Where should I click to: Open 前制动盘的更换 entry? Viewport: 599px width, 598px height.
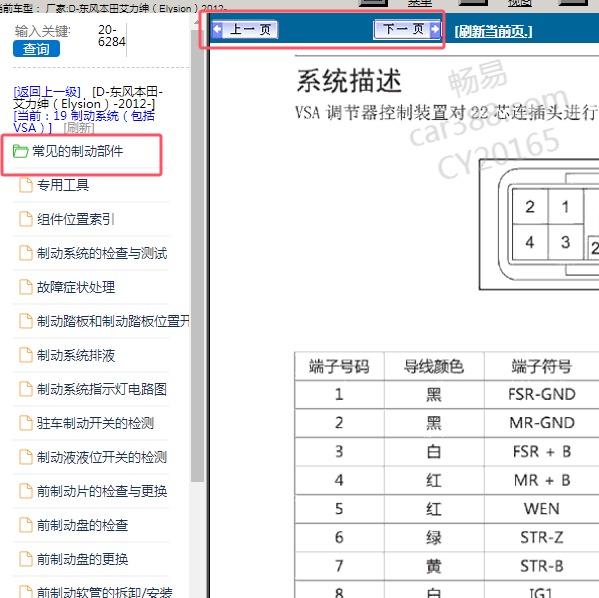pyautogui.click(x=83, y=559)
